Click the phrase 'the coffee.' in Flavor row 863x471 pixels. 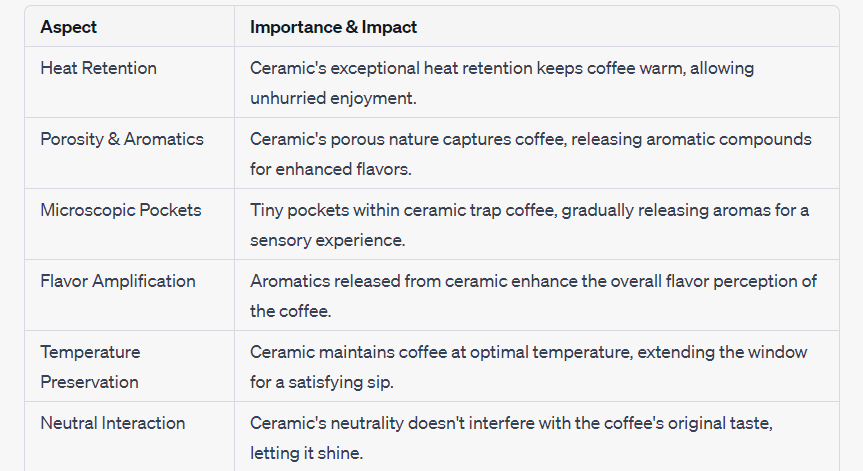291,311
